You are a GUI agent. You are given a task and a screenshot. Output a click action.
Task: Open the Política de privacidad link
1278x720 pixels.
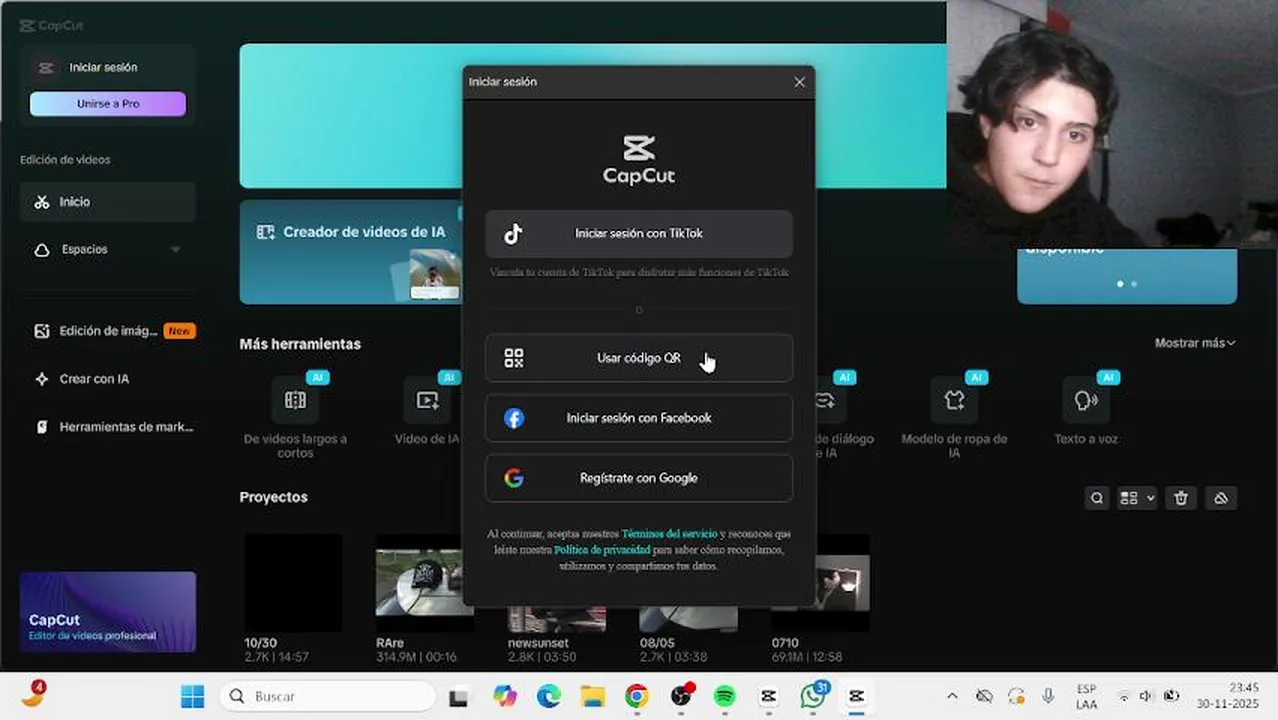pyautogui.click(x=602, y=550)
